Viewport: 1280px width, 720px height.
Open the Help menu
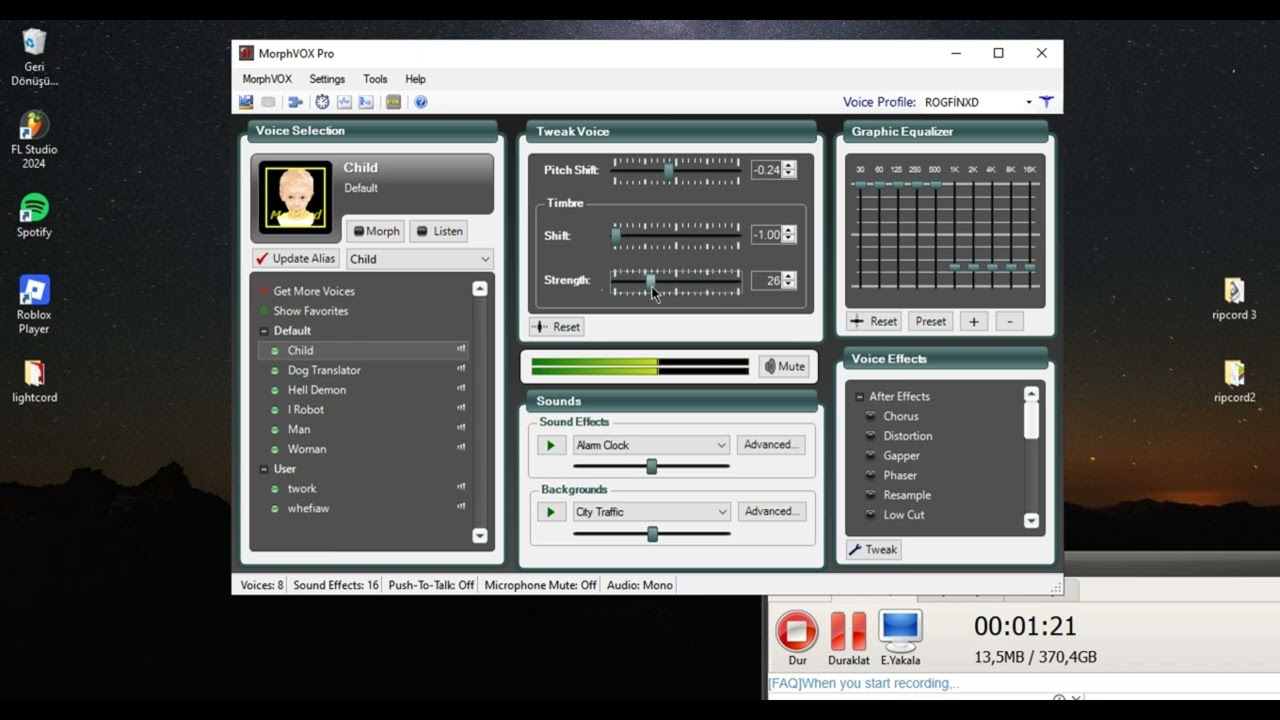point(415,79)
